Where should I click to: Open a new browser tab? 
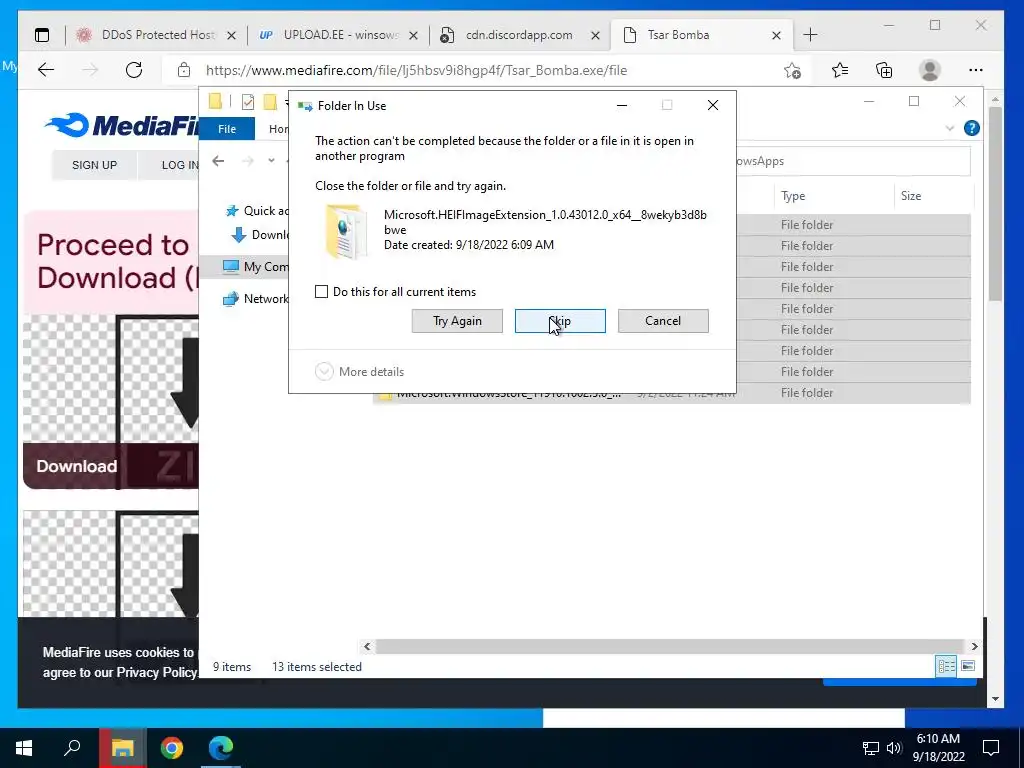click(x=810, y=35)
